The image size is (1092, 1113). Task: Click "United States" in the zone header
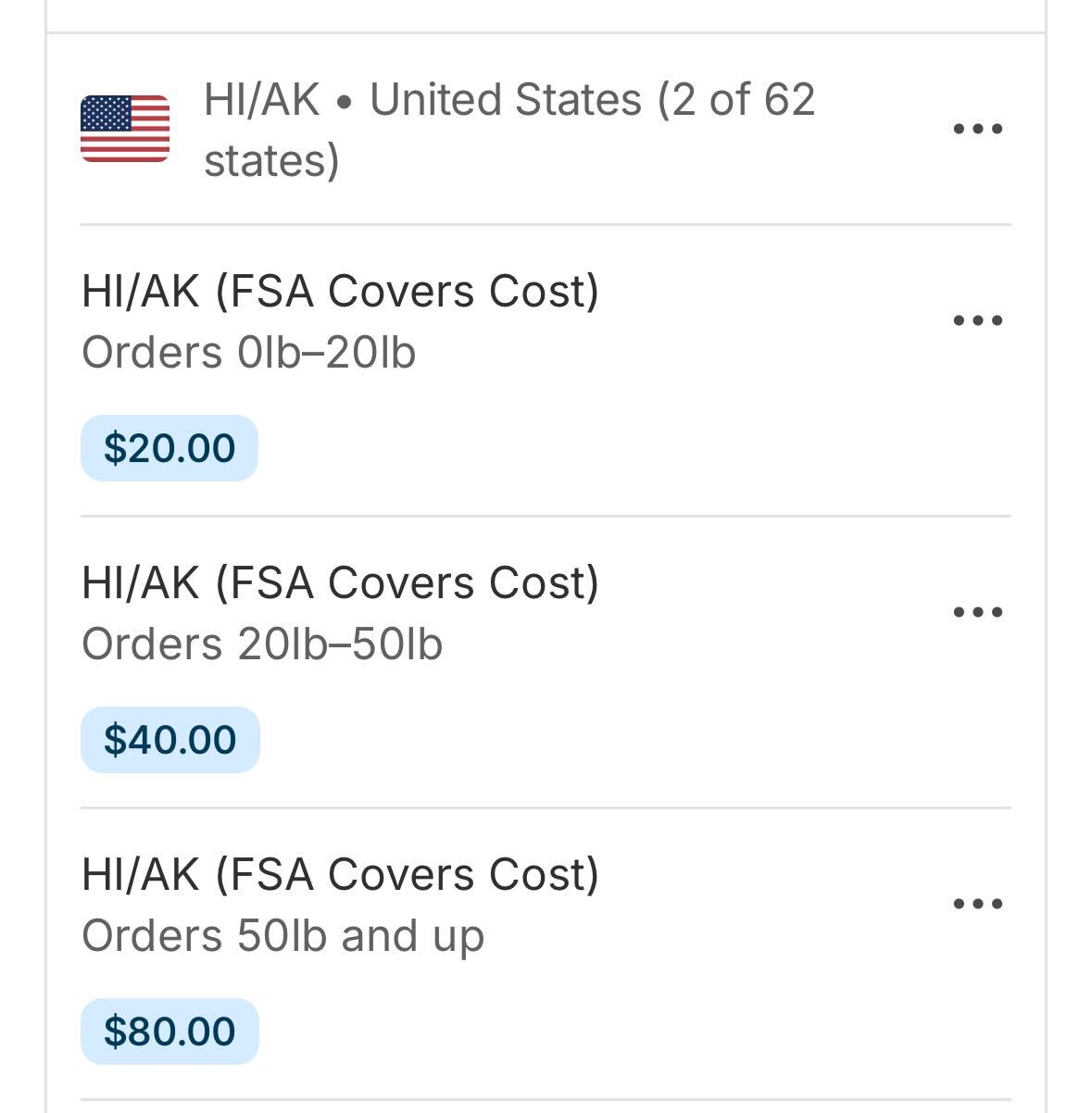pos(506,100)
